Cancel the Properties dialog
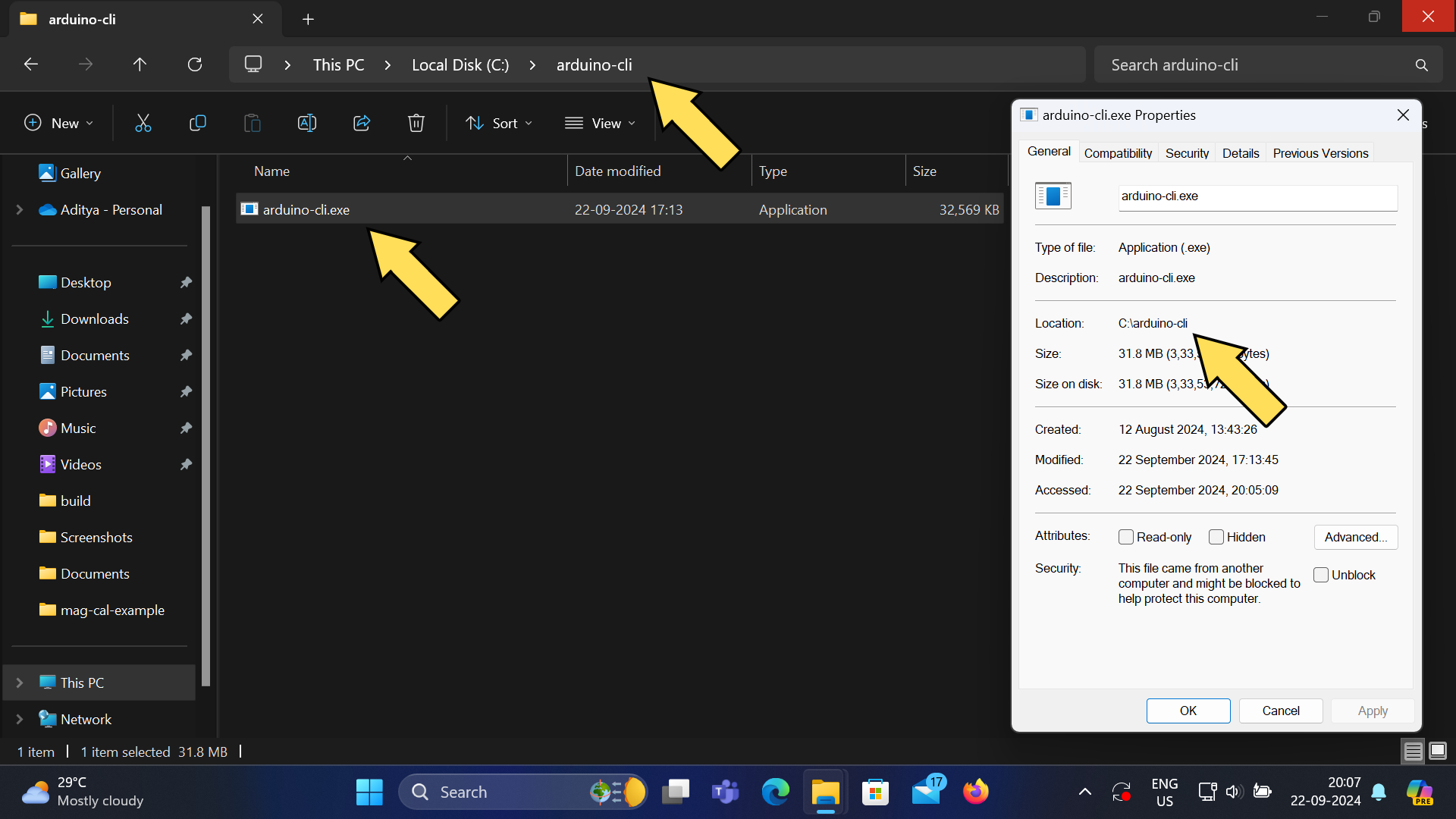The width and height of the screenshot is (1456, 819). [x=1281, y=711]
